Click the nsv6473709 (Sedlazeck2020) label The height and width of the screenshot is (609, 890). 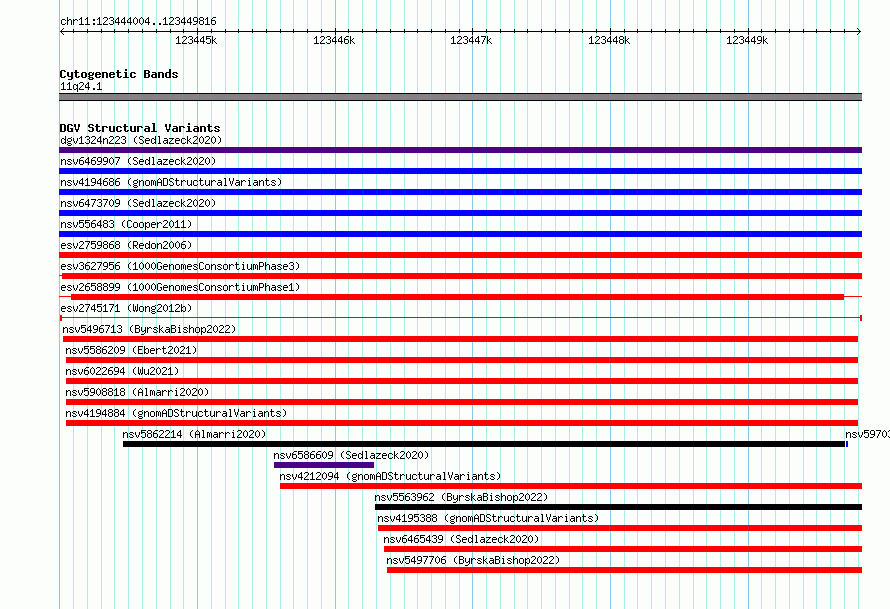point(138,203)
